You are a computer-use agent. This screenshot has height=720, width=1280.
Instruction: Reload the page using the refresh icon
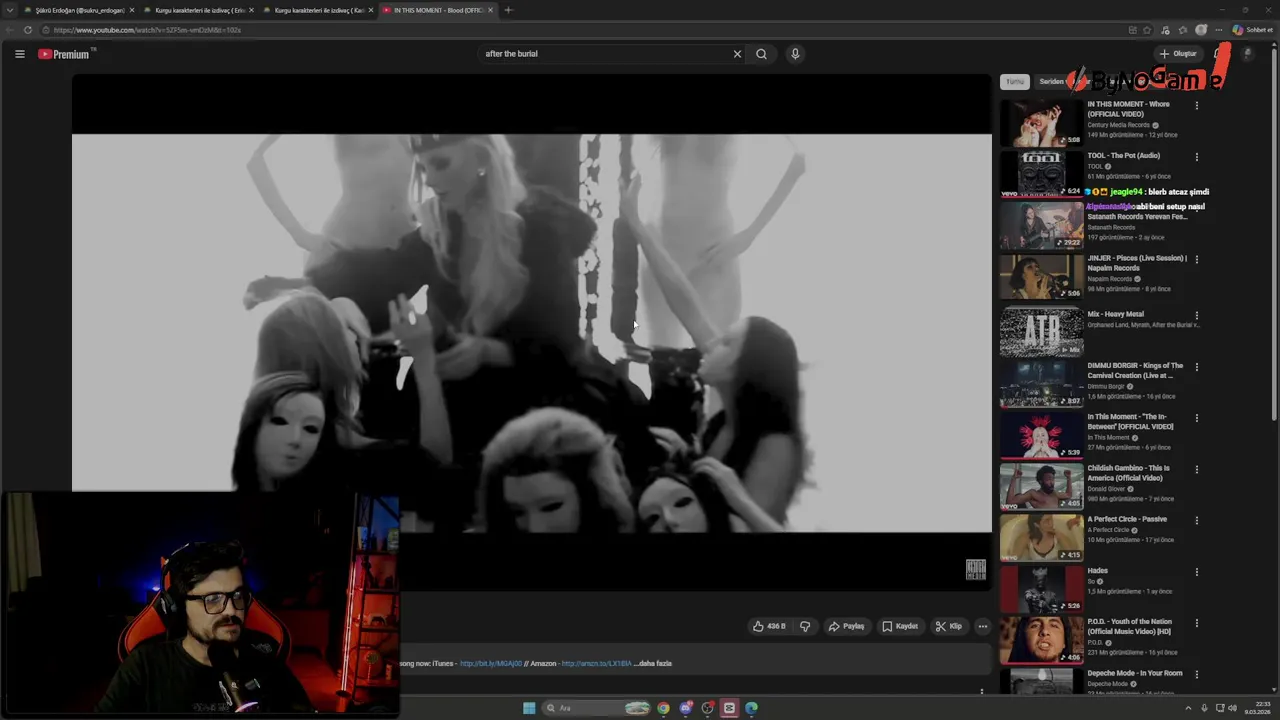(x=27, y=30)
